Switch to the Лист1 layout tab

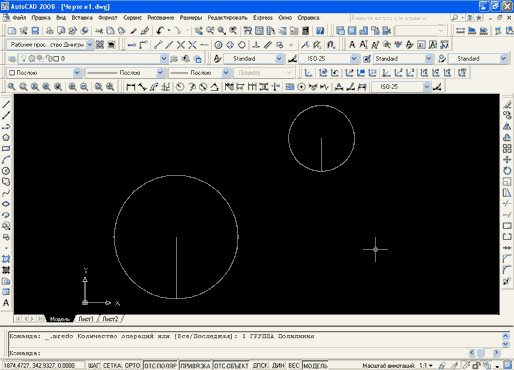pos(86,319)
